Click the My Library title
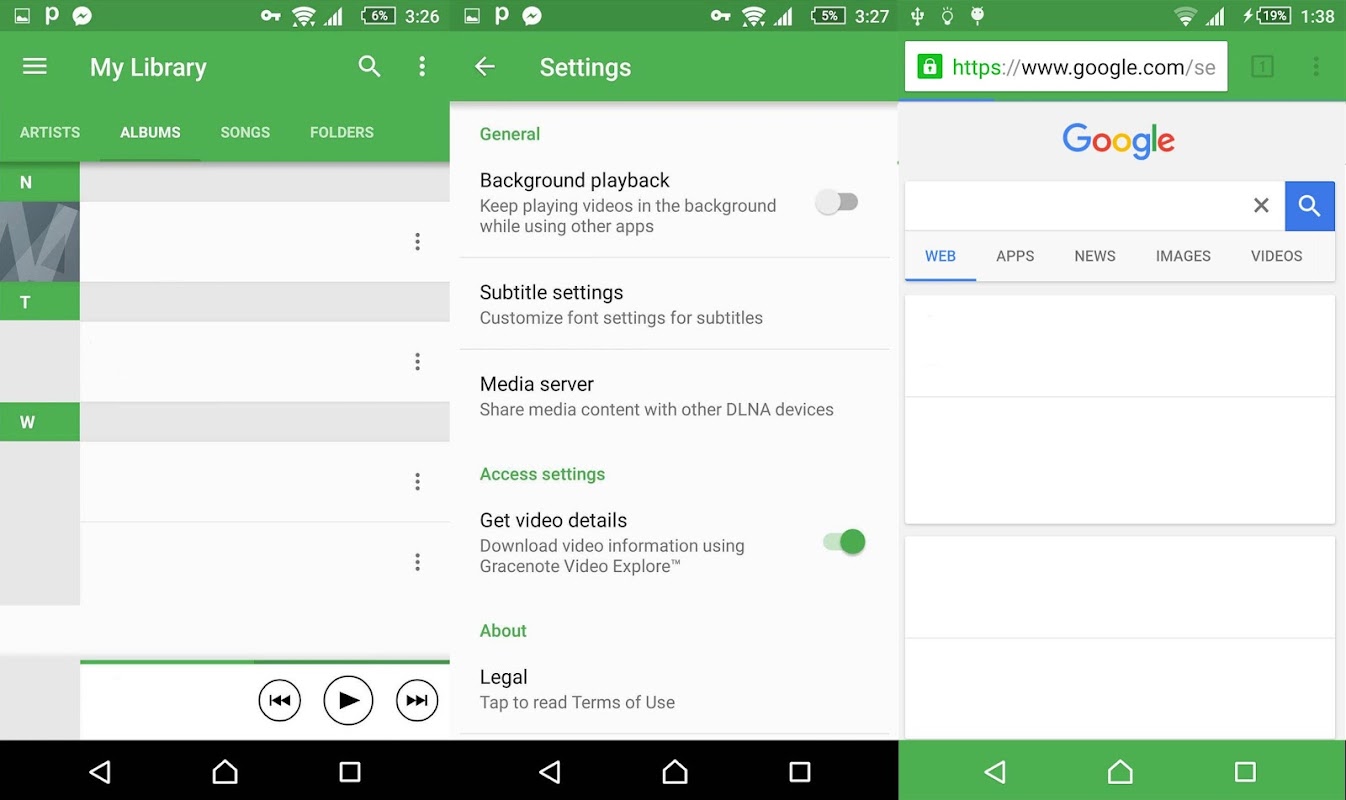Viewport: 1346px width, 800px height. tap(148, 68)
